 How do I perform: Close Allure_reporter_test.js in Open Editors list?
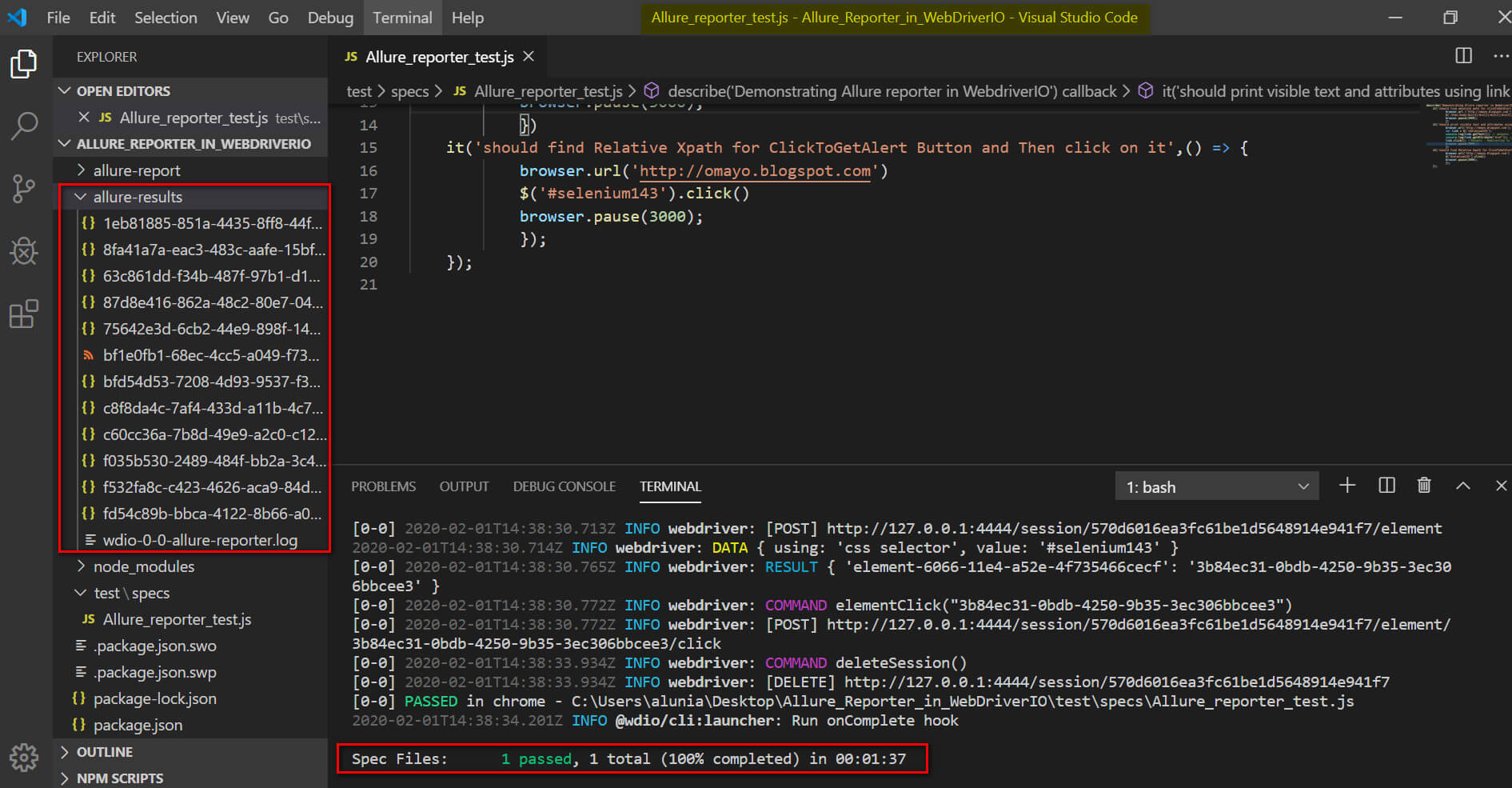(x=84, y=118)
